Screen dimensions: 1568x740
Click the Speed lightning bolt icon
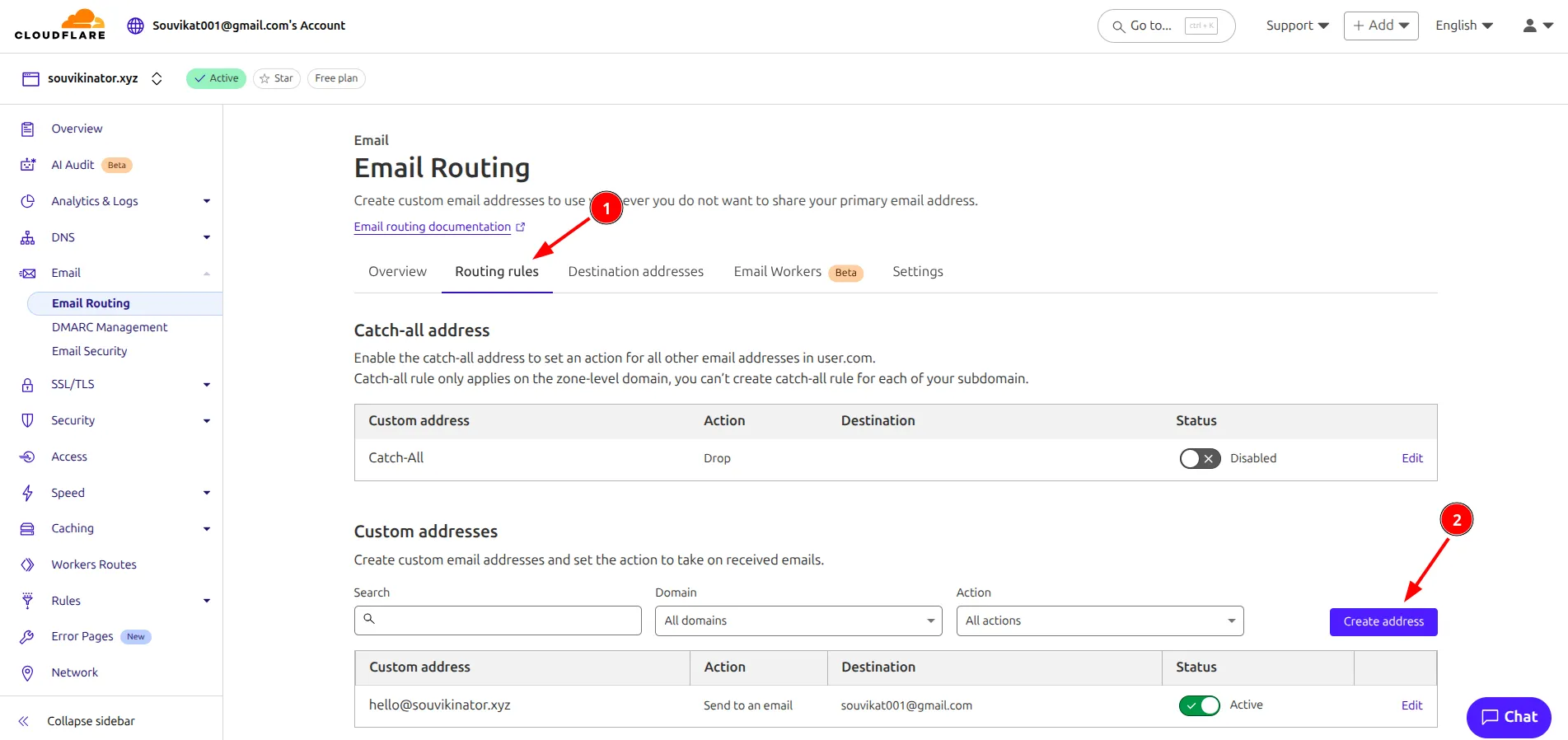(28, 493)
